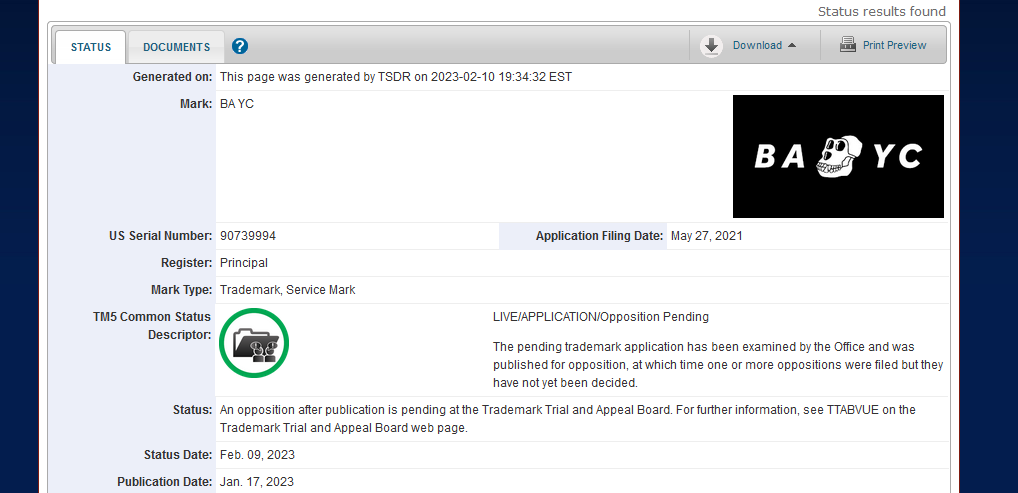Expand the Download dropdown triangle
Image resolution: width=1018 pixels, height=493 pixels.
click(x=792, y=45)
